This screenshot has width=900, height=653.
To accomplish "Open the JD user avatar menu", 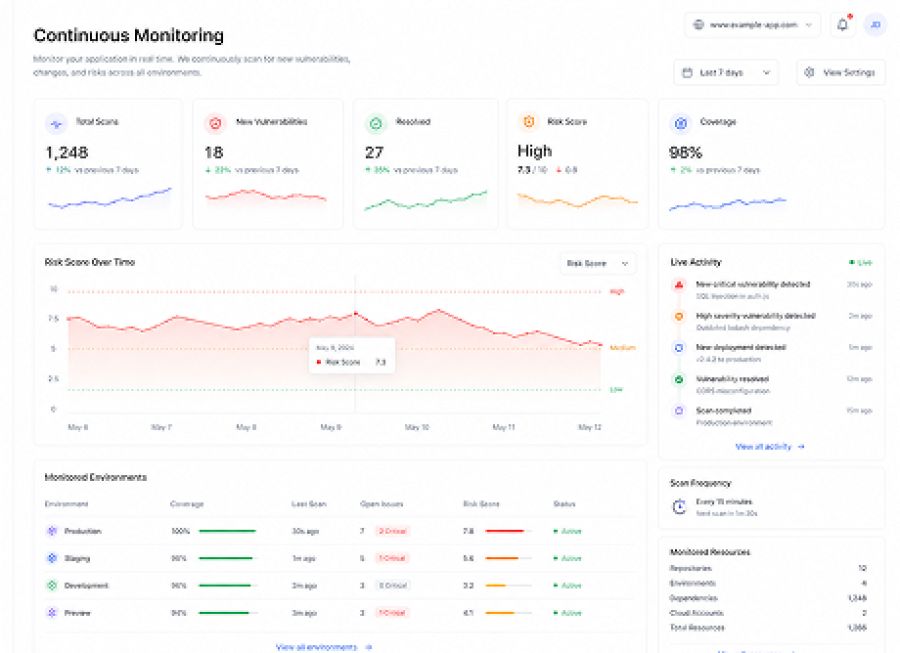I will click(x=875, y=25).
